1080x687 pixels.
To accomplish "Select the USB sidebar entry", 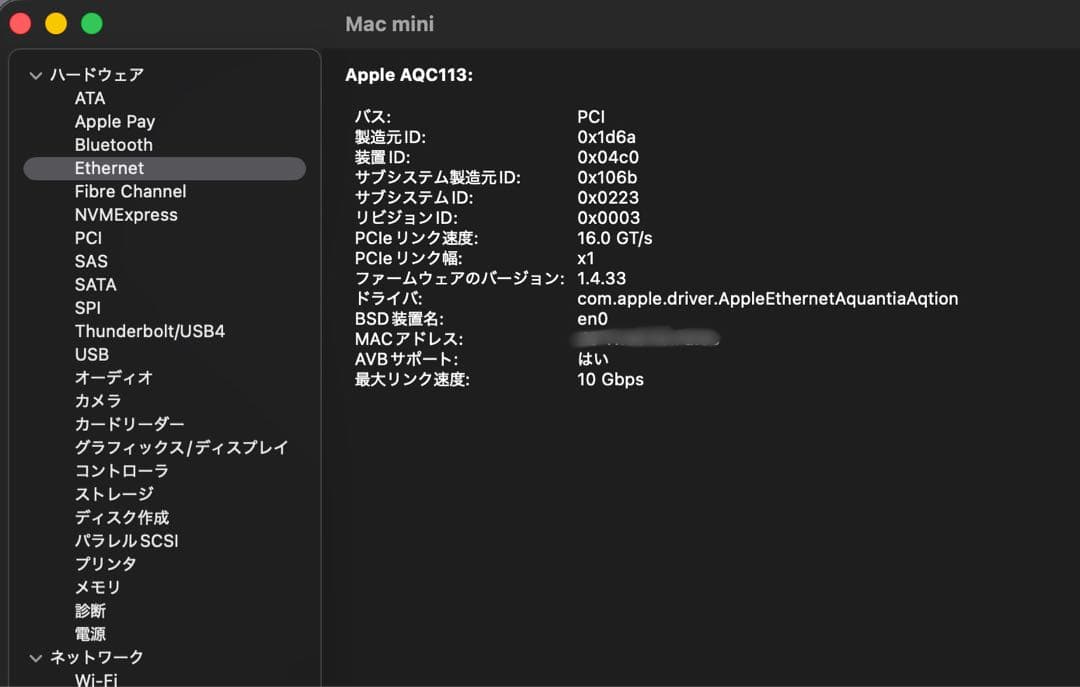I will coord(92,354).
